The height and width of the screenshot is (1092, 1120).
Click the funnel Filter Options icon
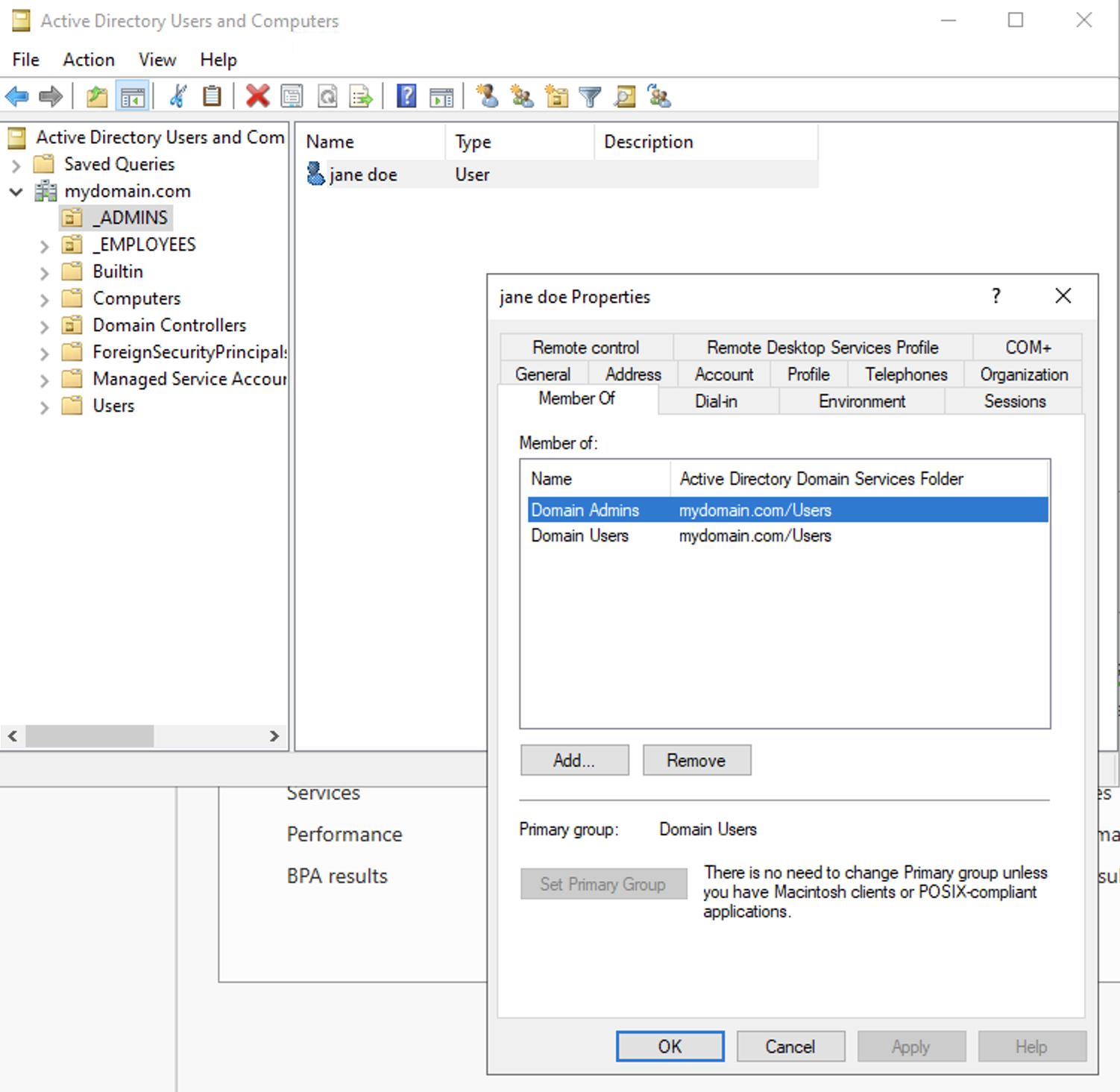[x=590, y=96]
